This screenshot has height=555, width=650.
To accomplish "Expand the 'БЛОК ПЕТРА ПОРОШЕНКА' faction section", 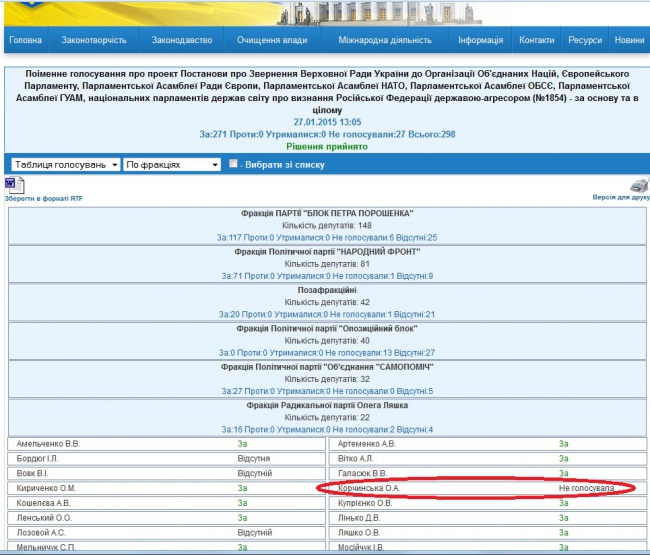I will point(327,214).
